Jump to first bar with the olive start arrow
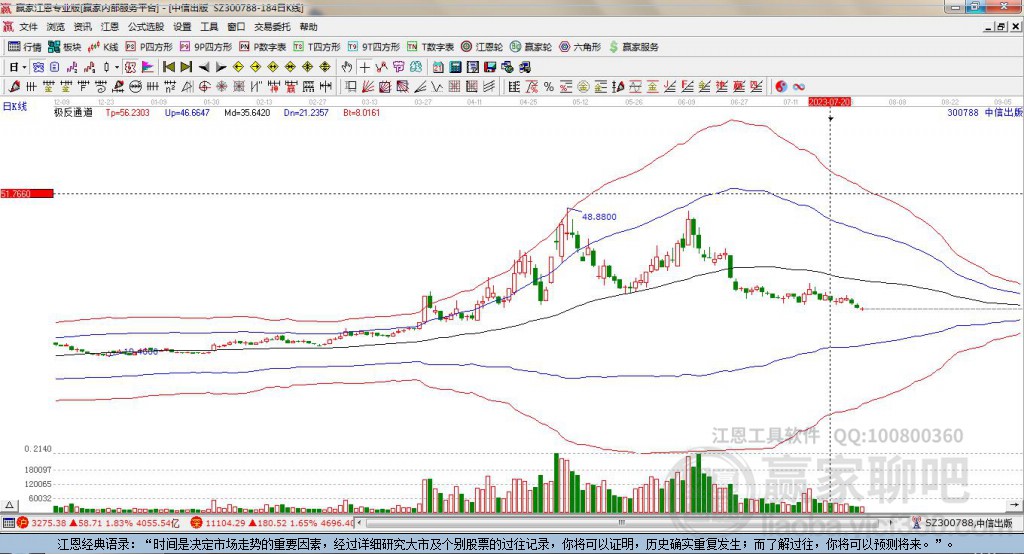Image resolution: width=1024 pixels, height=554 pixels. click(x=168, y=67)
